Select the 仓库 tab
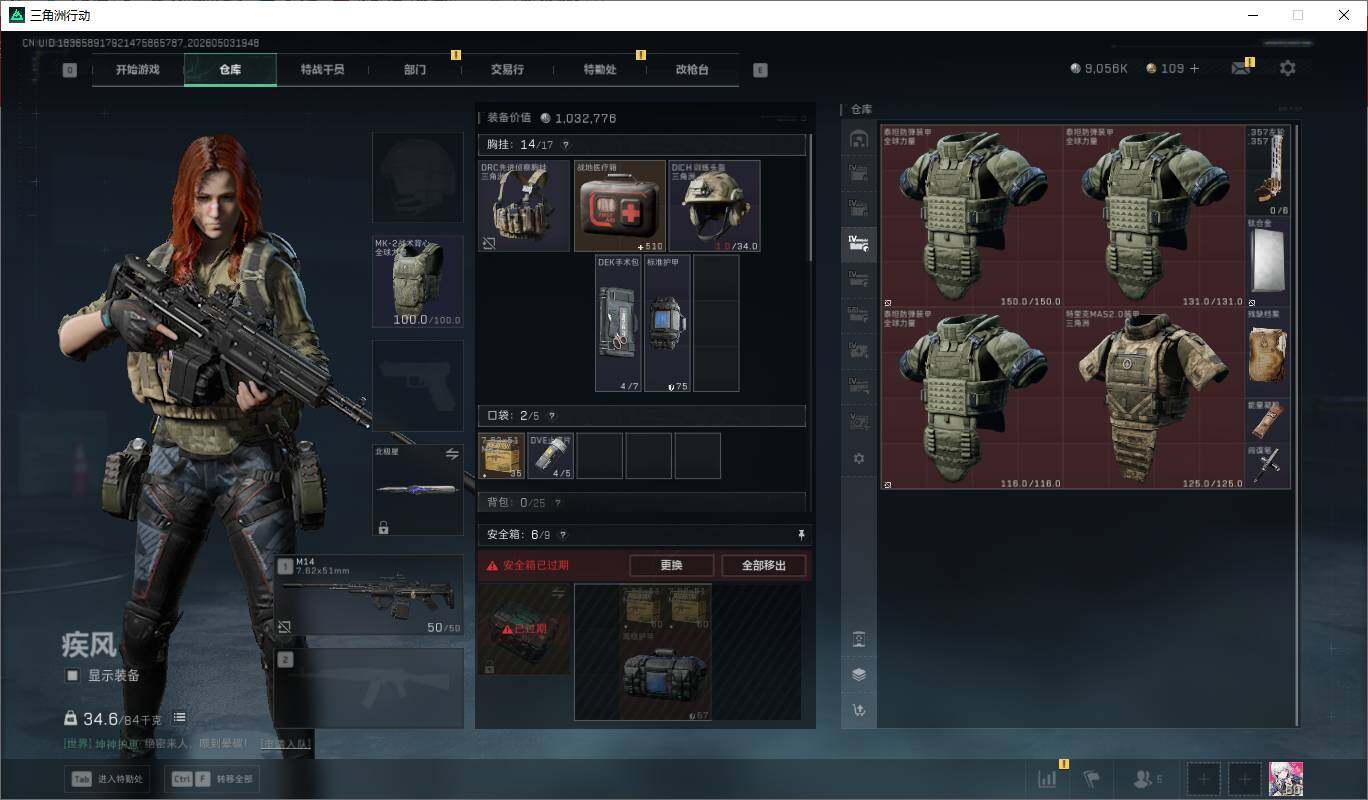The width and height of the screenshot is (1368, 800). (230, 70)
